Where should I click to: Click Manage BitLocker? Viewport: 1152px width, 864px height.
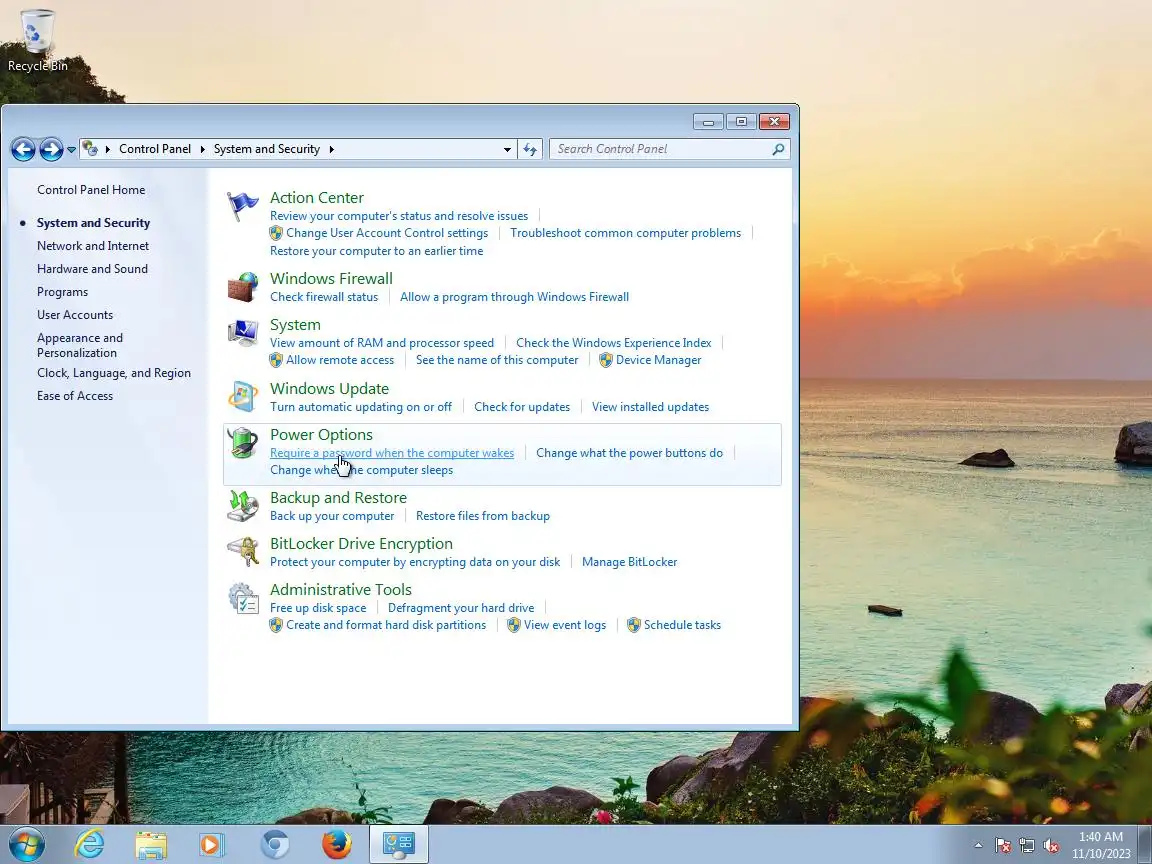click(630, 562)
